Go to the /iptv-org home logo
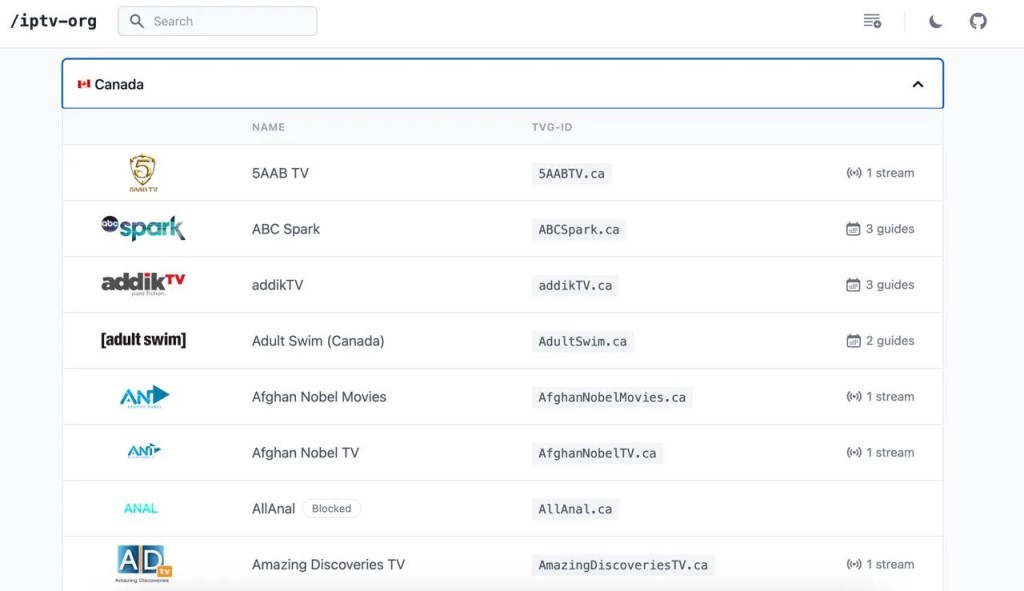This screenshot has height=591, width=1024. [x=54, y=21]
